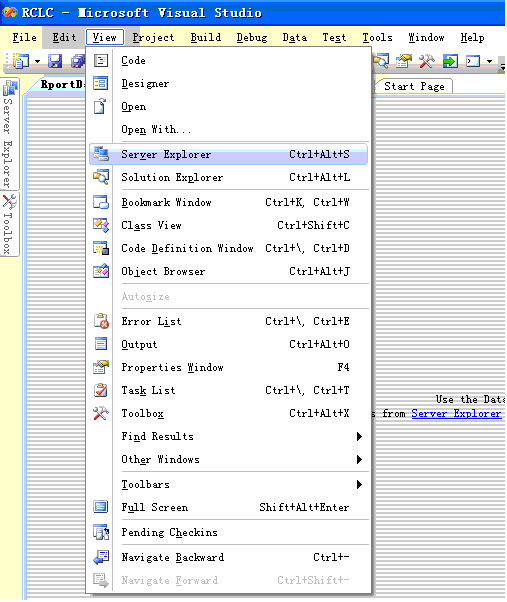Expand the Toolbars submenu
Viewport: 507px width, 602px height.
pyautogui.click(x=359, y=484)
